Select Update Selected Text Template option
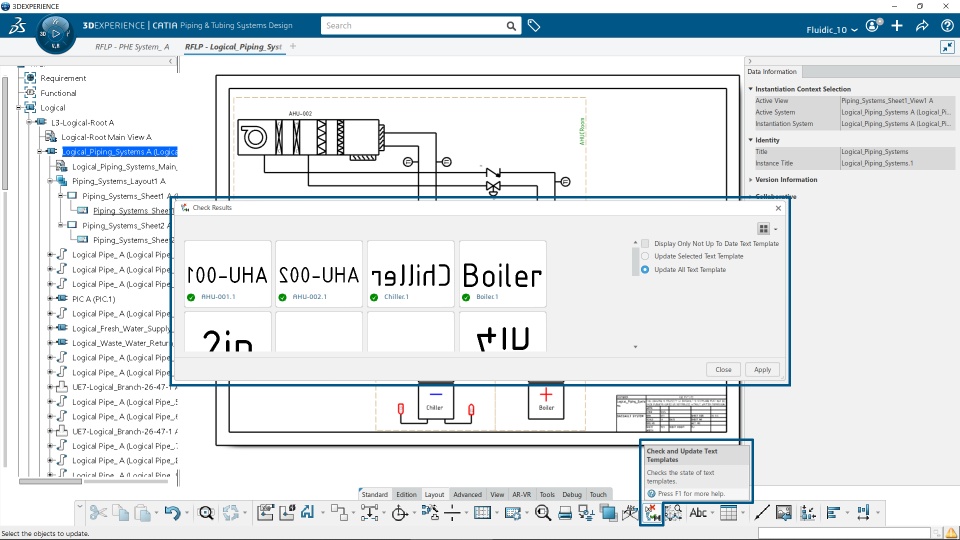 (x=645, y=257)
